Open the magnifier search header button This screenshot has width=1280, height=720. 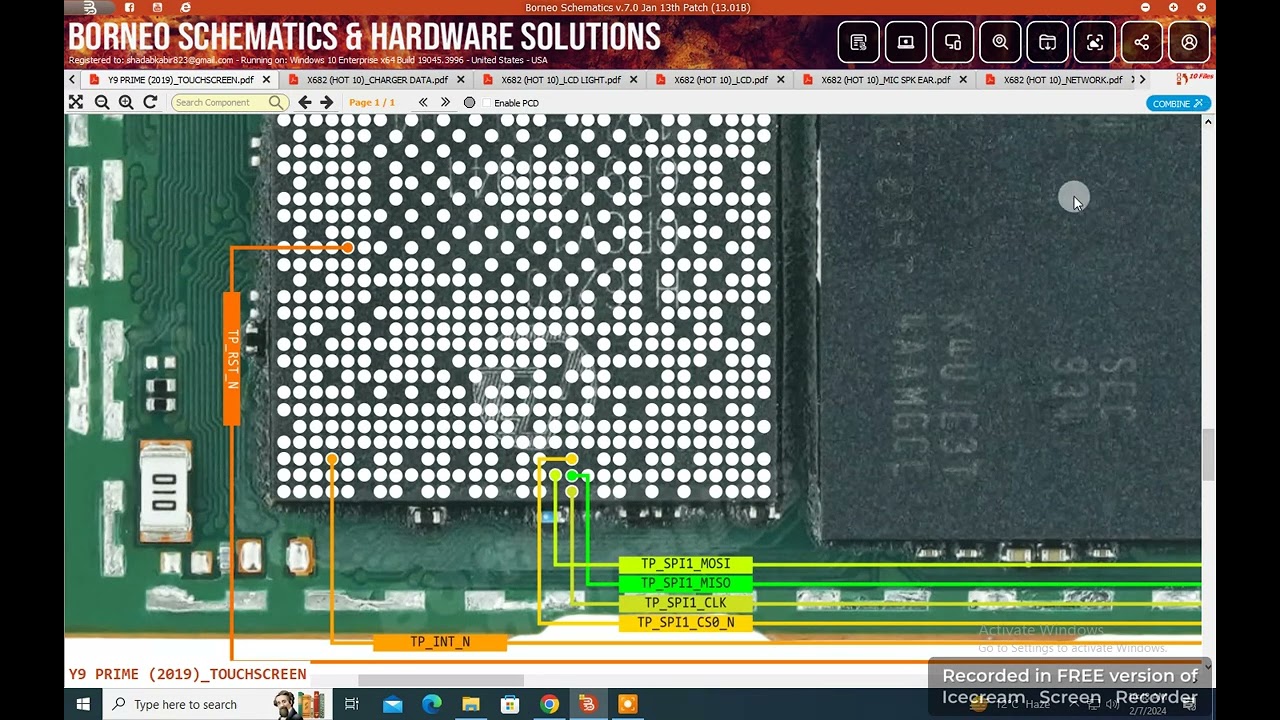tap(1000, 42)
